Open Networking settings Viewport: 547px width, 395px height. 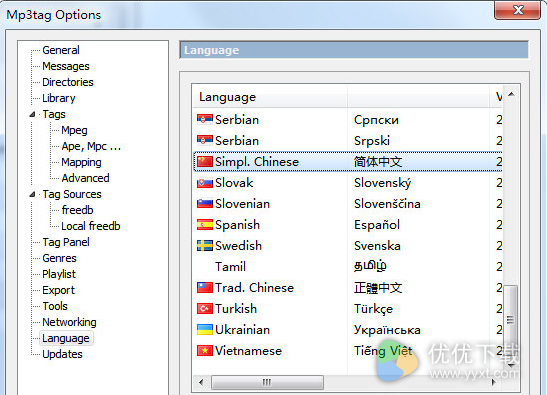(69, 322)
